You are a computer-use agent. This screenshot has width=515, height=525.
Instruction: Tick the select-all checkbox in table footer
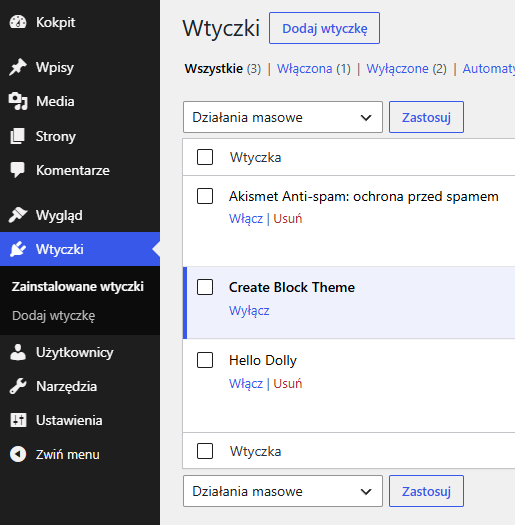pyautogui.click(x=205, y=451)
